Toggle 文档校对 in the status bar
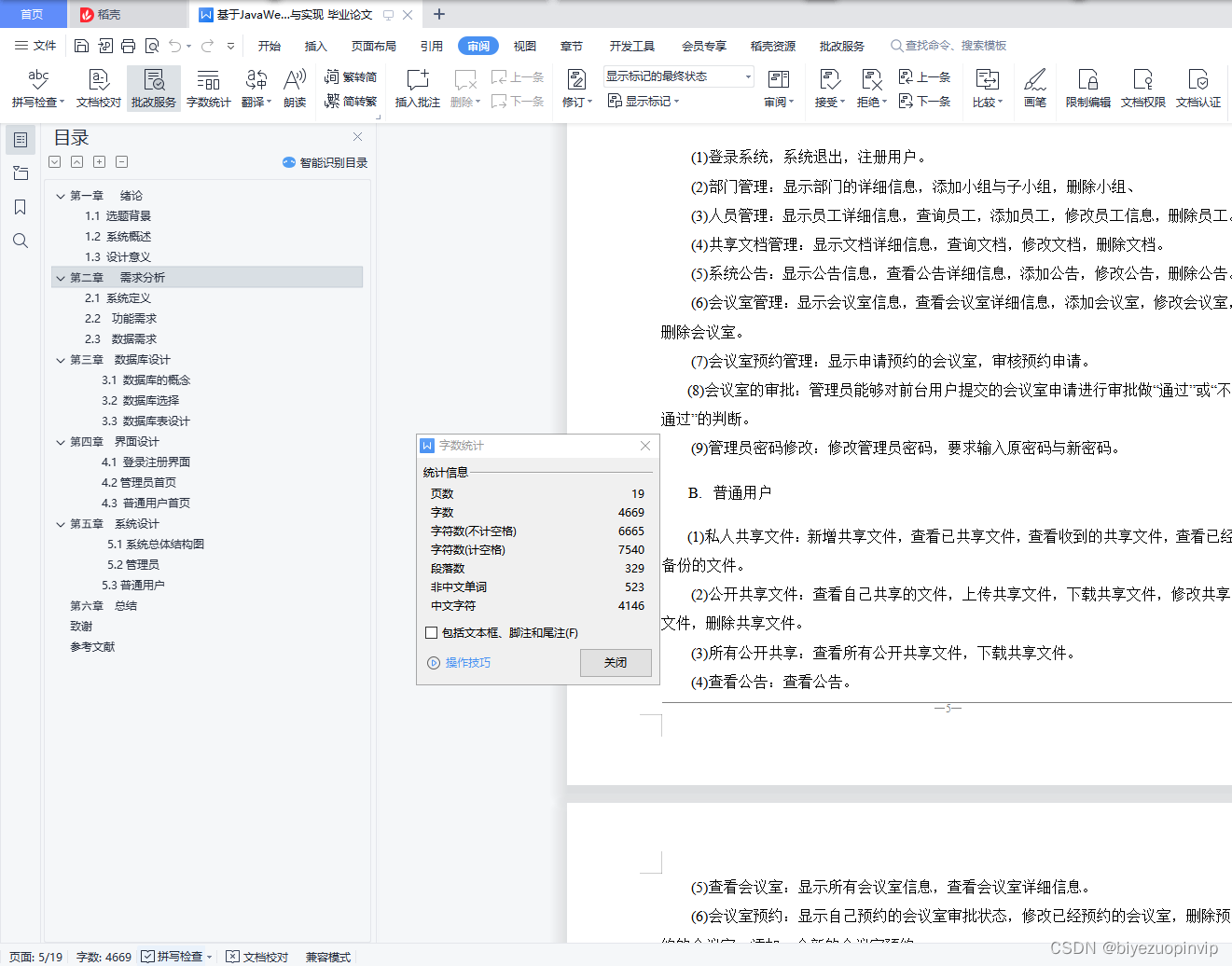The height and width of the screenshot is (966, 1232). pyautogui.click(x=257, y=957)
